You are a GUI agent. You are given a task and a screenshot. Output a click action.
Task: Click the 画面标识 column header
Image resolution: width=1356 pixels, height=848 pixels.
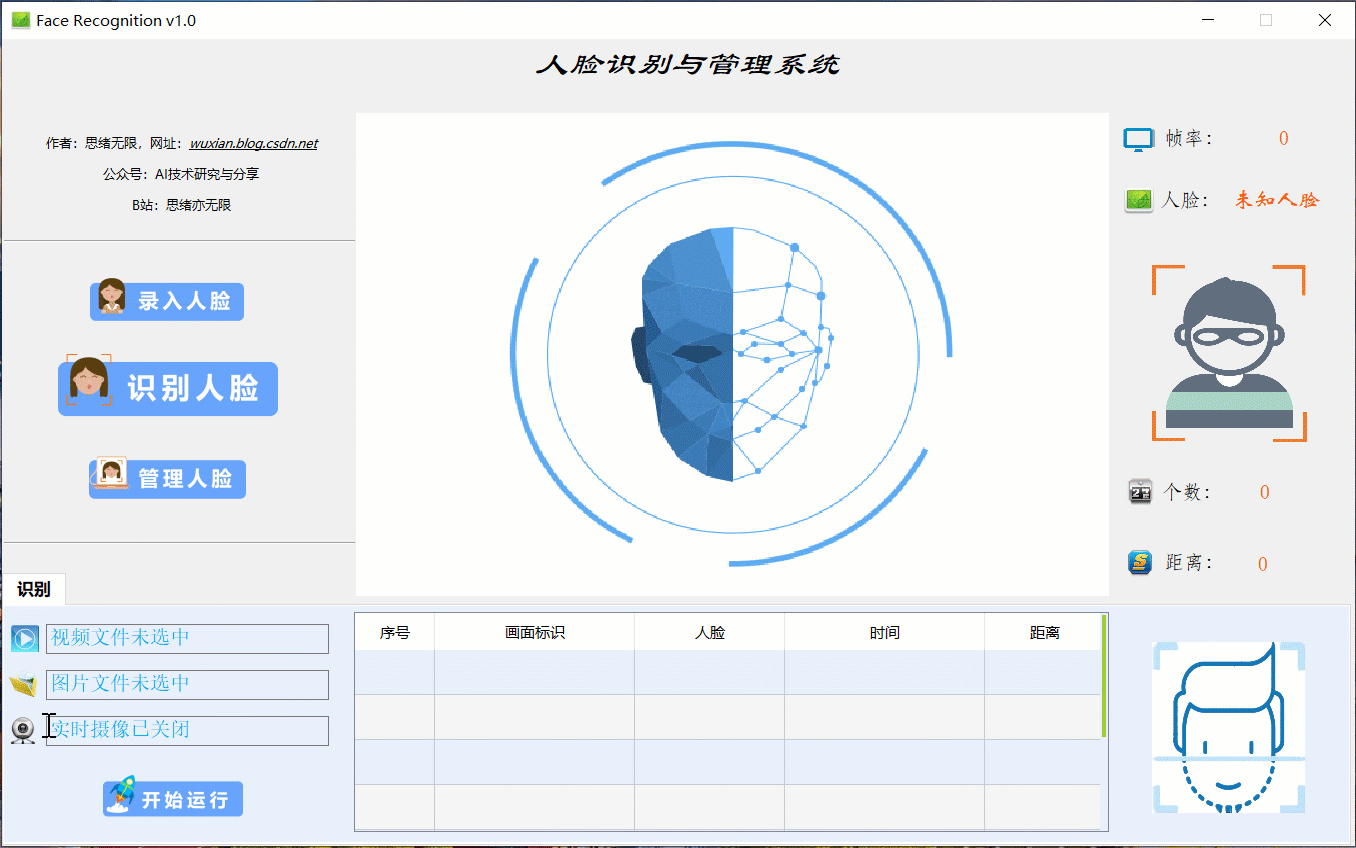click(535, 632)
